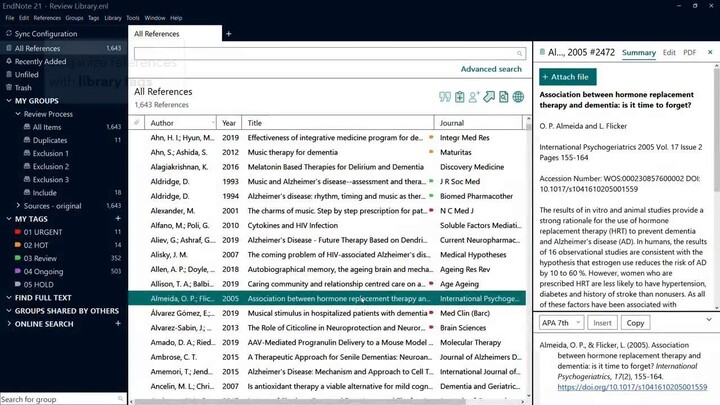The width and height of the screenshot is (720, 405).
Task: Open the DOI link in citation preview
Action: tap(632, 387)
